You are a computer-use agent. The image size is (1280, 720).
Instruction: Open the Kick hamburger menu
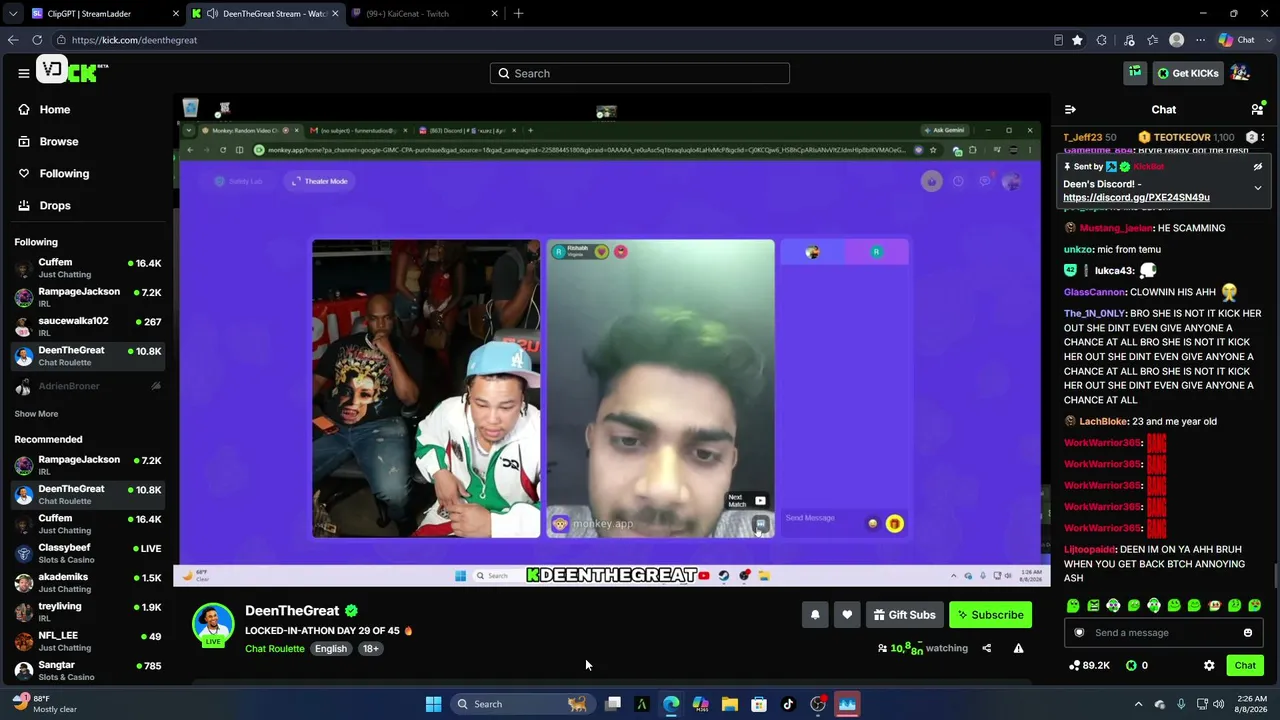tap(24, 73)
